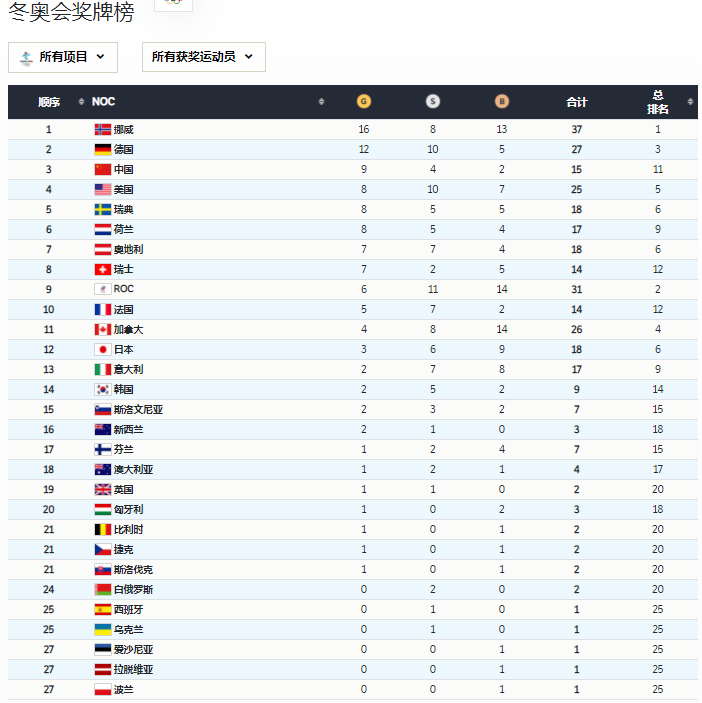Select the country name 瑞典
Image resolution: width=702 pixels, height=703 pixels.
pos(123,209)
